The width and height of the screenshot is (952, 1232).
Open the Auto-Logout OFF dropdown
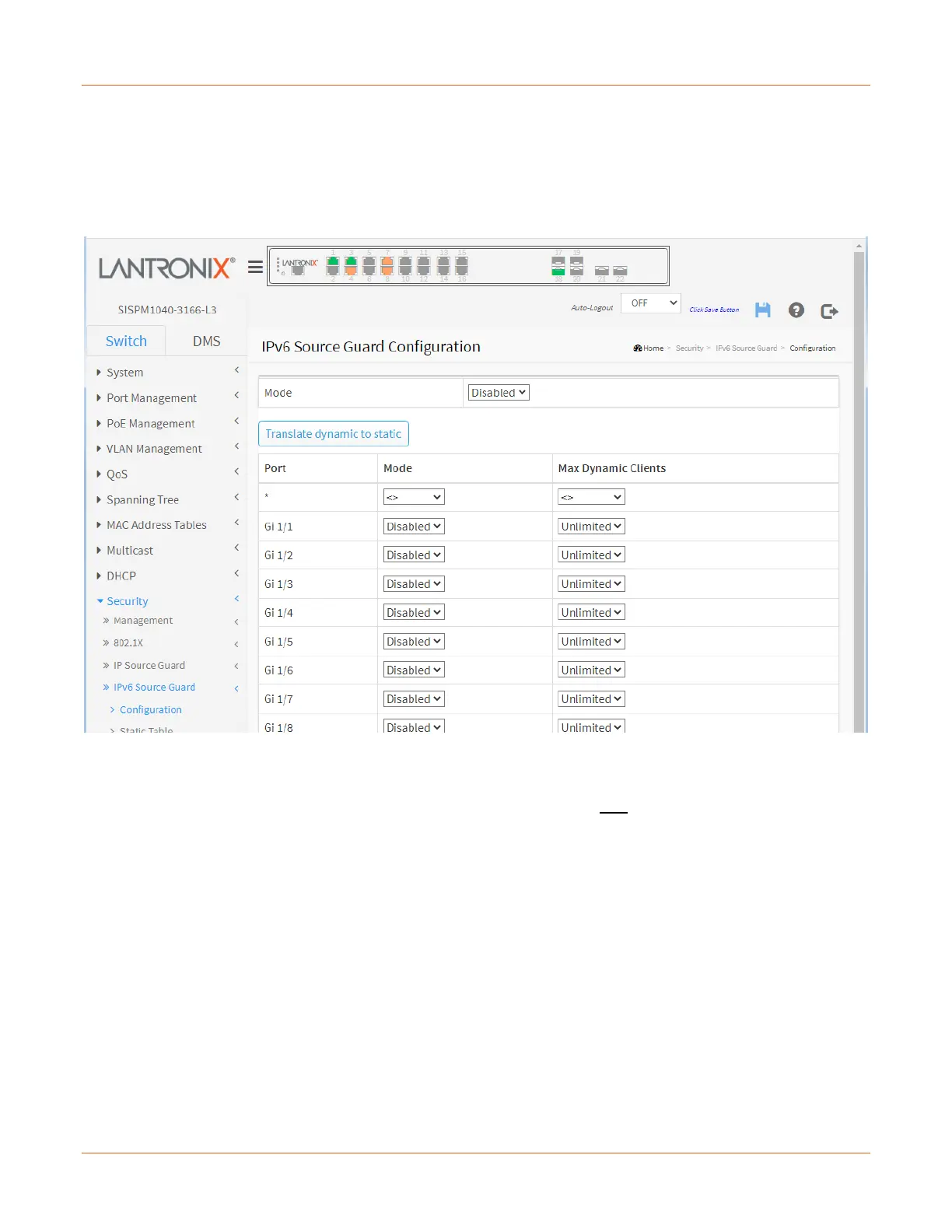(x=651, y=303)
